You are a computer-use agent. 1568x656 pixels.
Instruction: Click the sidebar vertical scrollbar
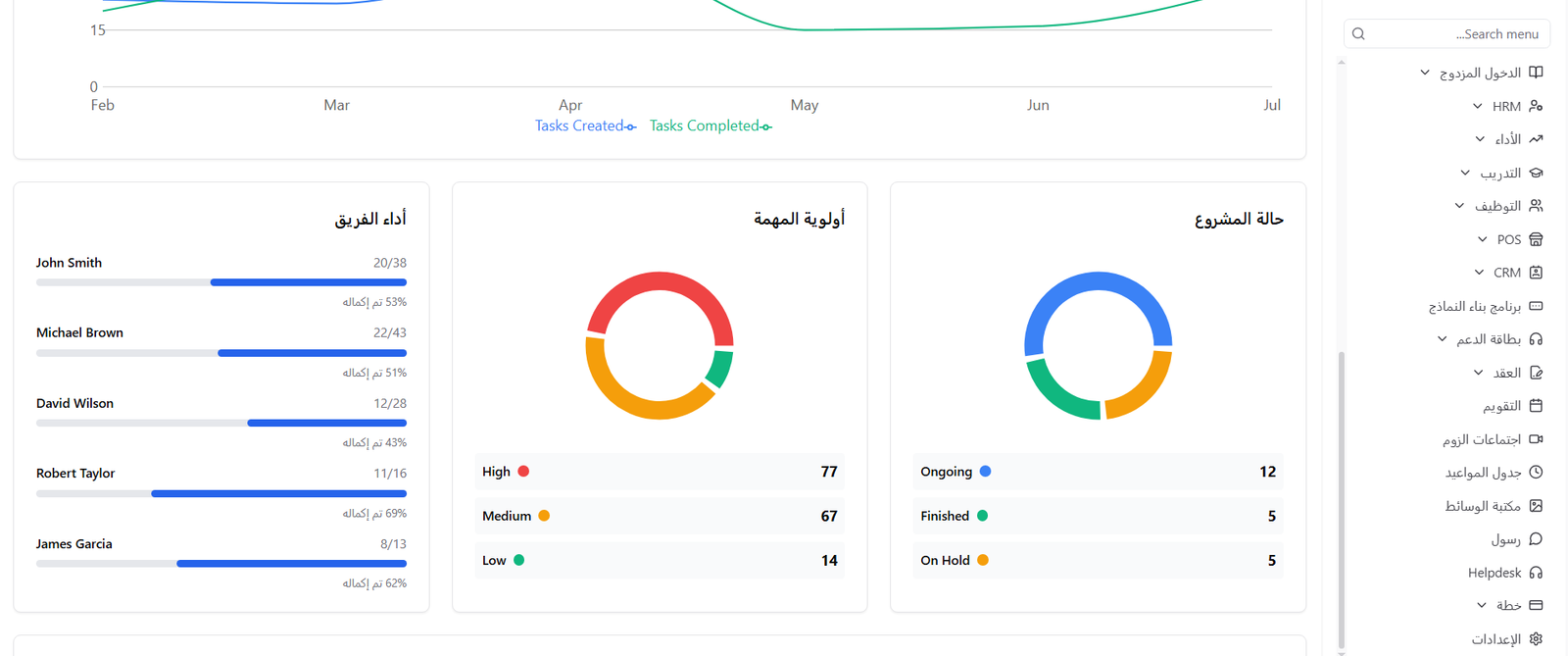coord(1342,499)
